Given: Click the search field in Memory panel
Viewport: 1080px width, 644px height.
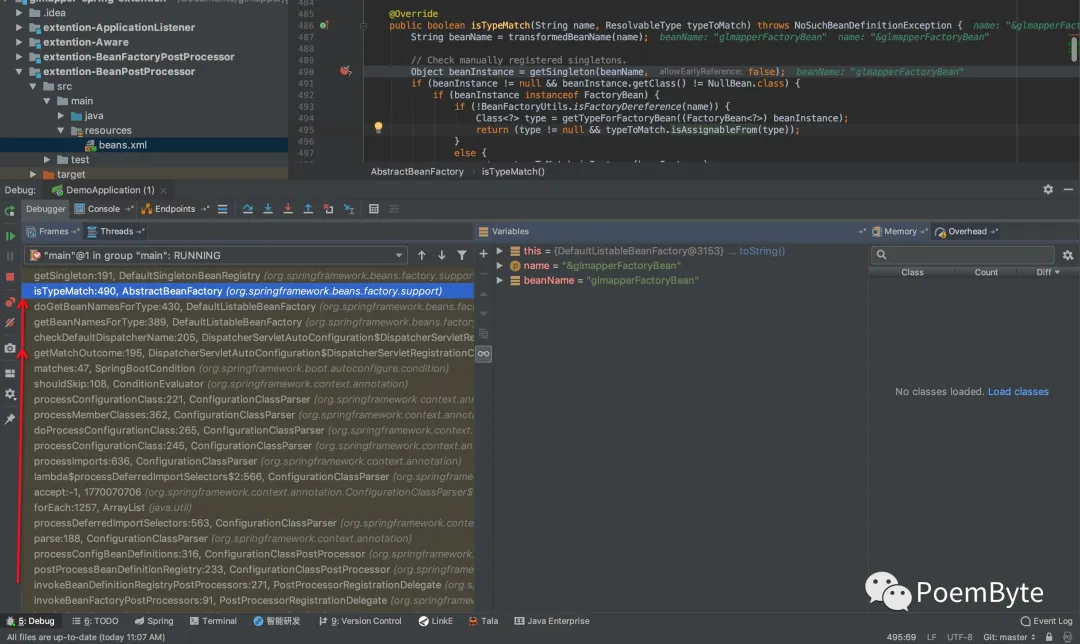Looking at the screenshot, I should [x=962, y=255].
